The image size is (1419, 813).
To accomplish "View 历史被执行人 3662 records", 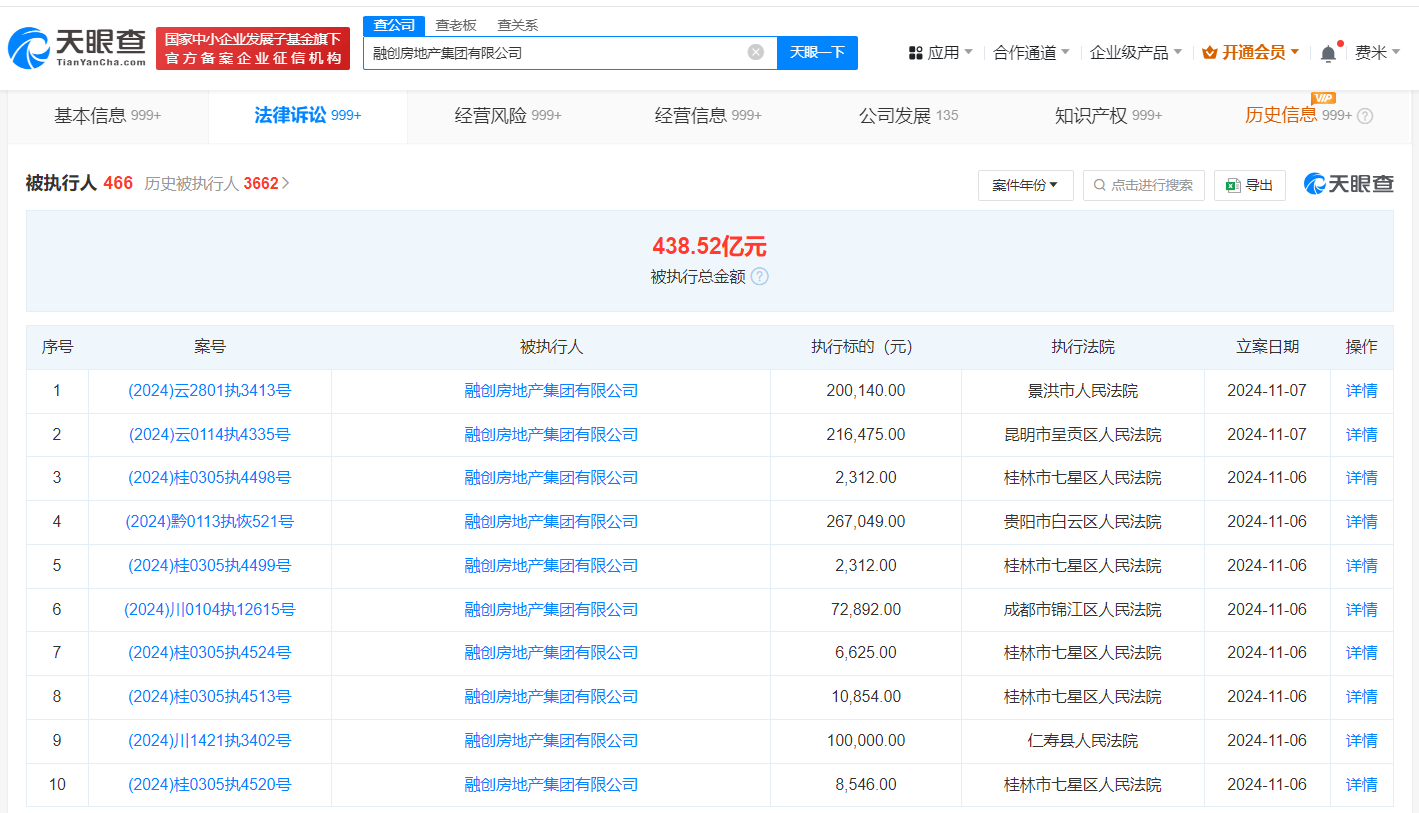I will pyautogui.click(x=216, y=183).
